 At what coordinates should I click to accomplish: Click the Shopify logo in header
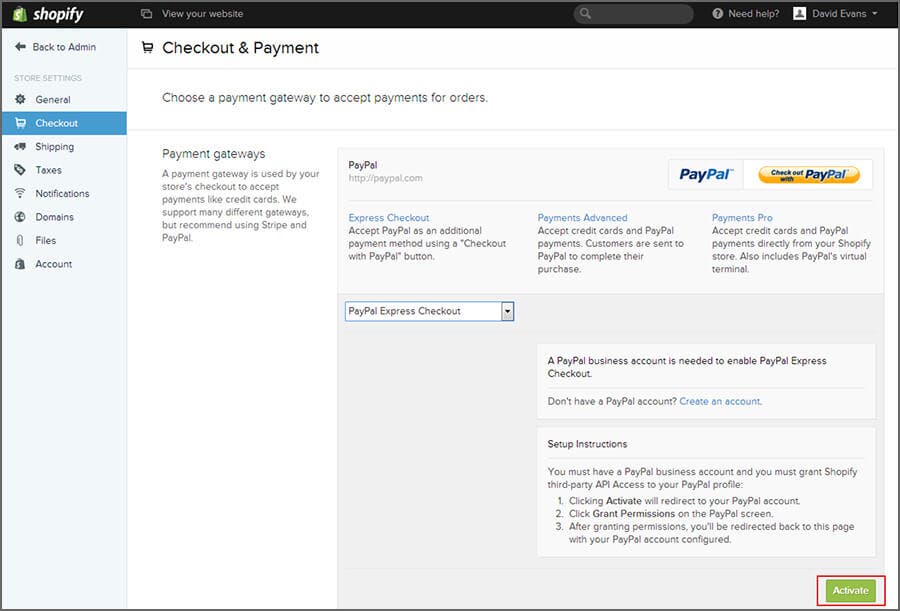[47, 14]
